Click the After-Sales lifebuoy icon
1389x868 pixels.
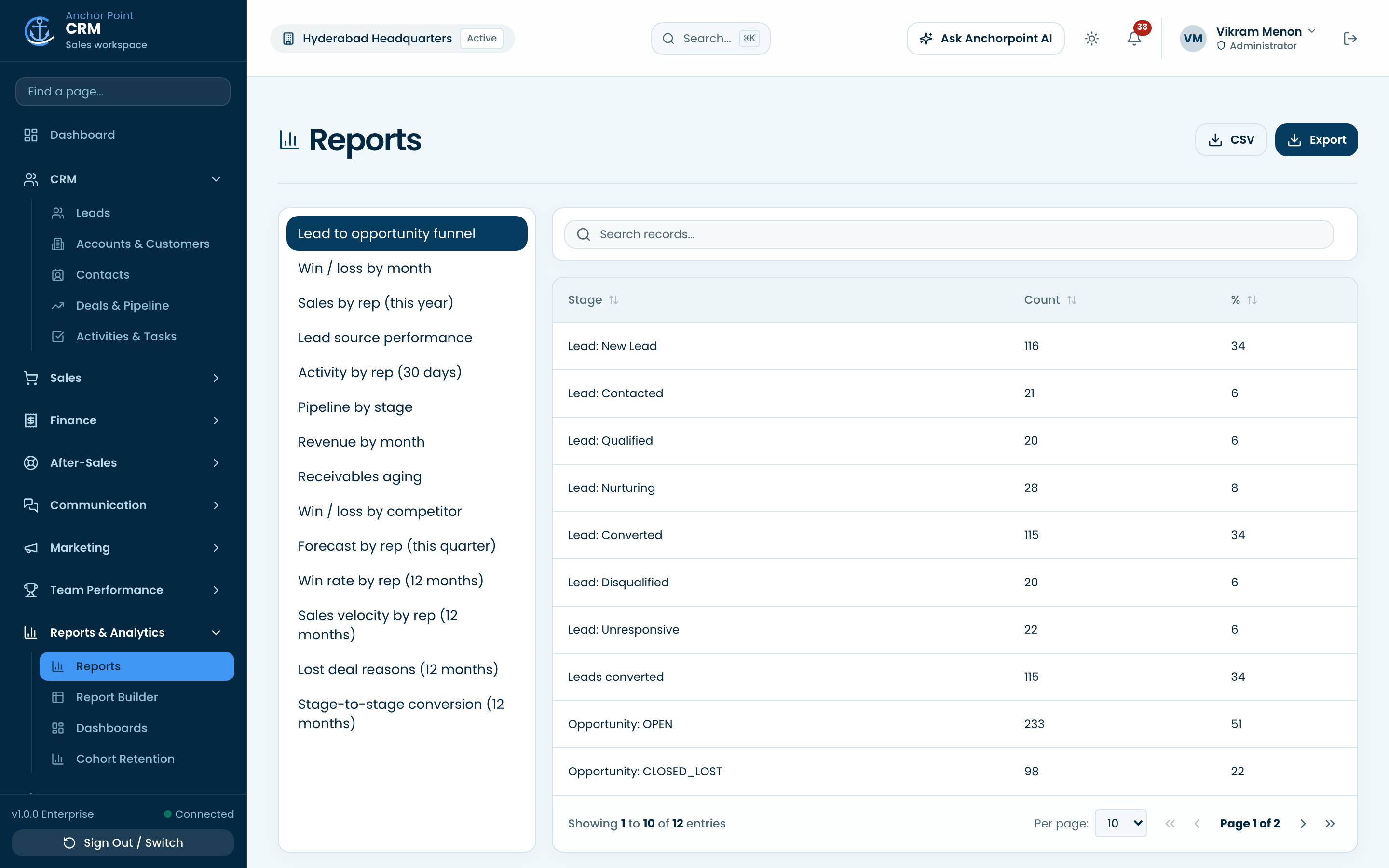point(31,463)
